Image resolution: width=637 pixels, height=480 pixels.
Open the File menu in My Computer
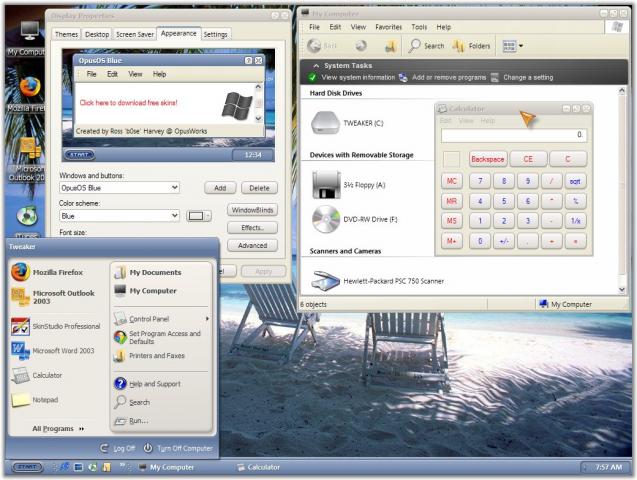point(314,27)
